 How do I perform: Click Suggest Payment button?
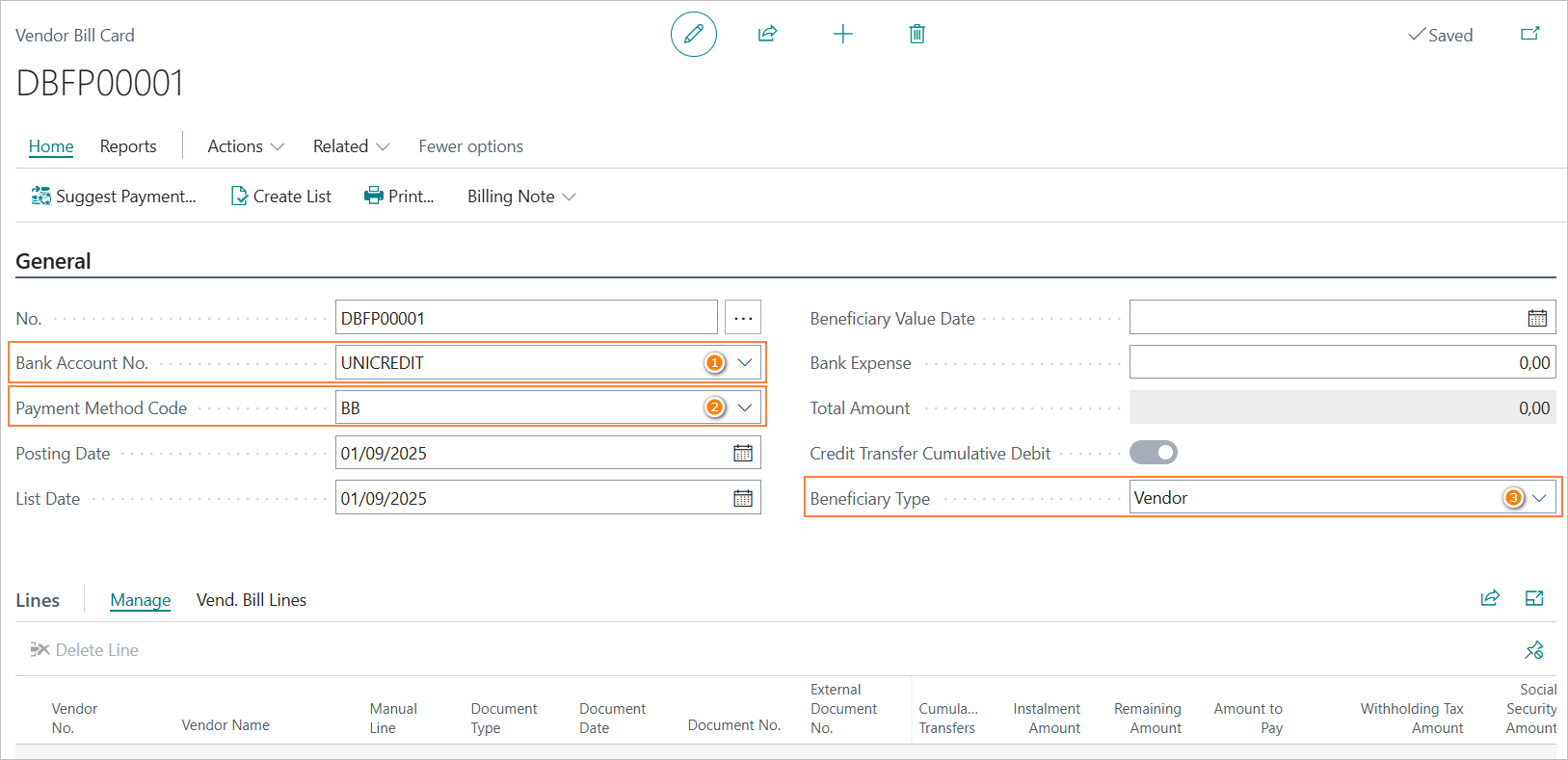click(x=114, y=197)
